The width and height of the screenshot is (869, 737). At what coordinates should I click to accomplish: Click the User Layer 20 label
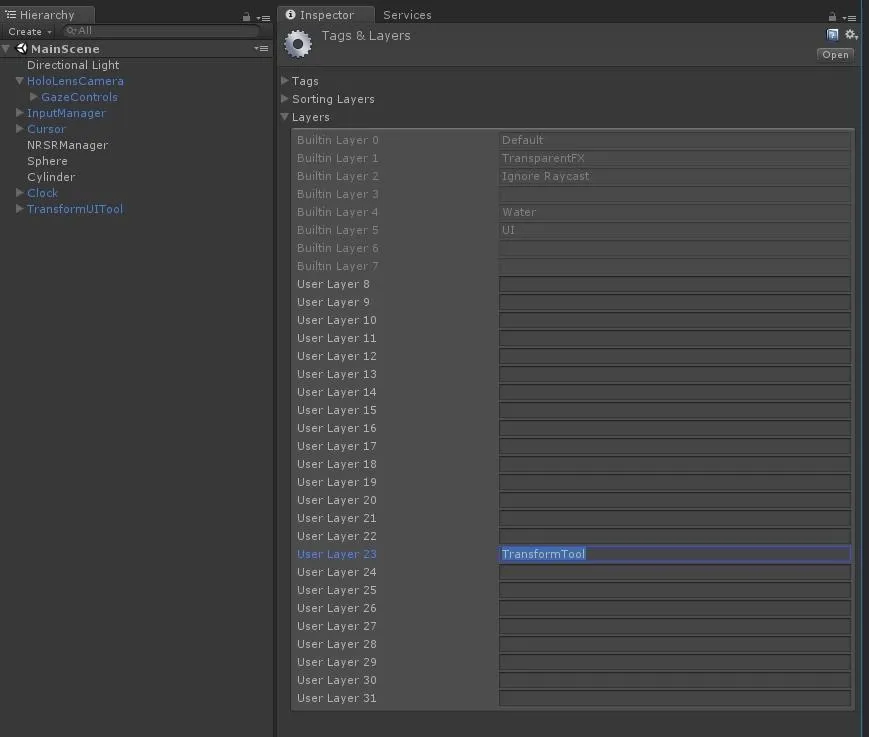[336, 500]
